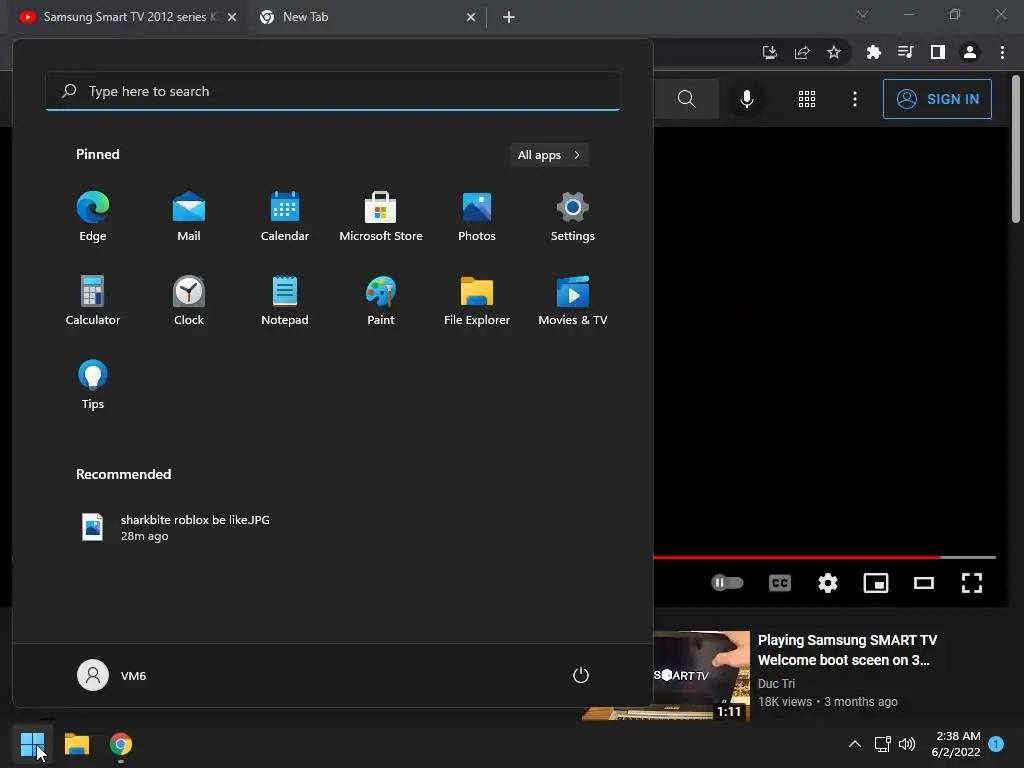Toggle Chrome side panel
The width and height of the screenshot is (1024, 768).
pyautogui.click(x=938, y=52)
